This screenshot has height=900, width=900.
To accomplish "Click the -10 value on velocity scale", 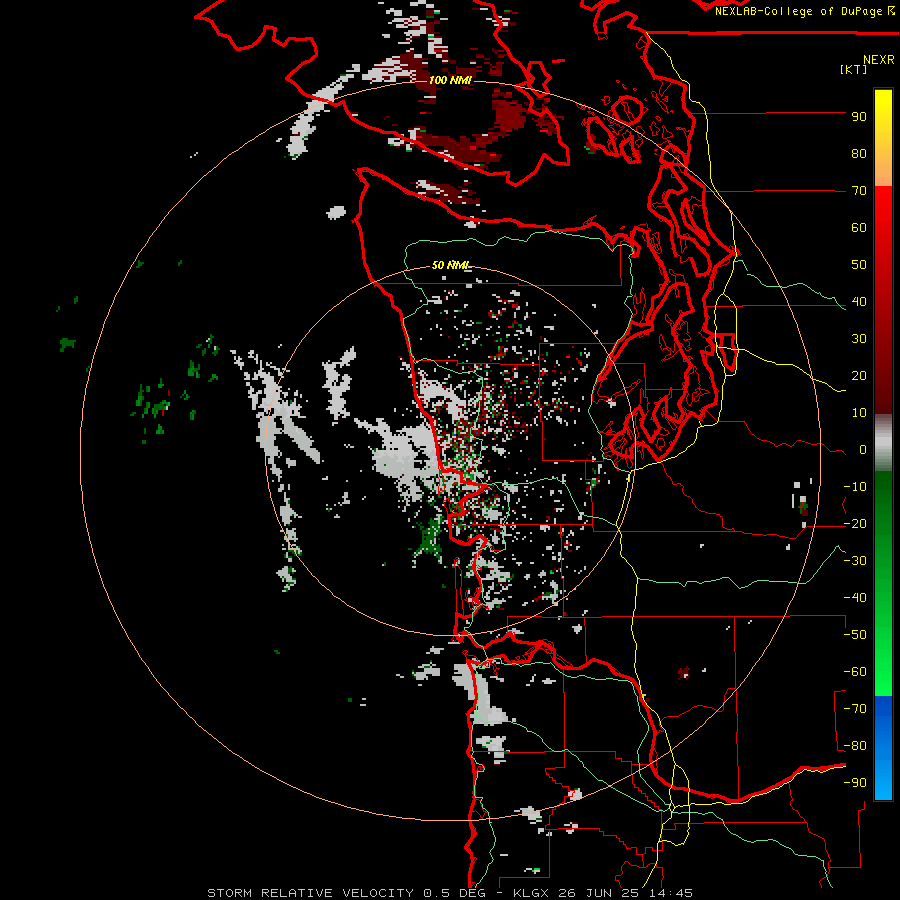I will click(x=855, y=487).
